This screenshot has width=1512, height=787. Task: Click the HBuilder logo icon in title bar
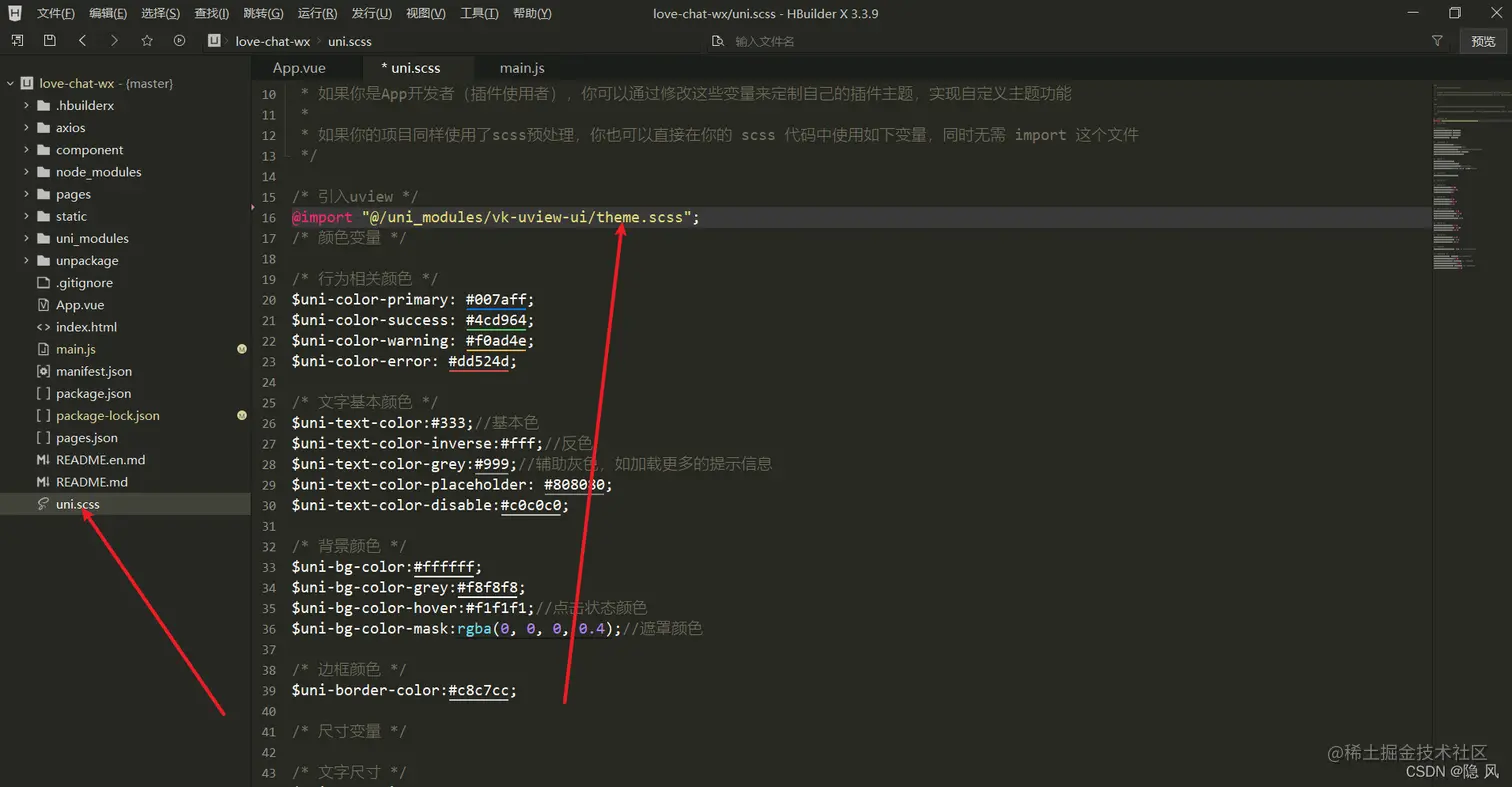15,13
